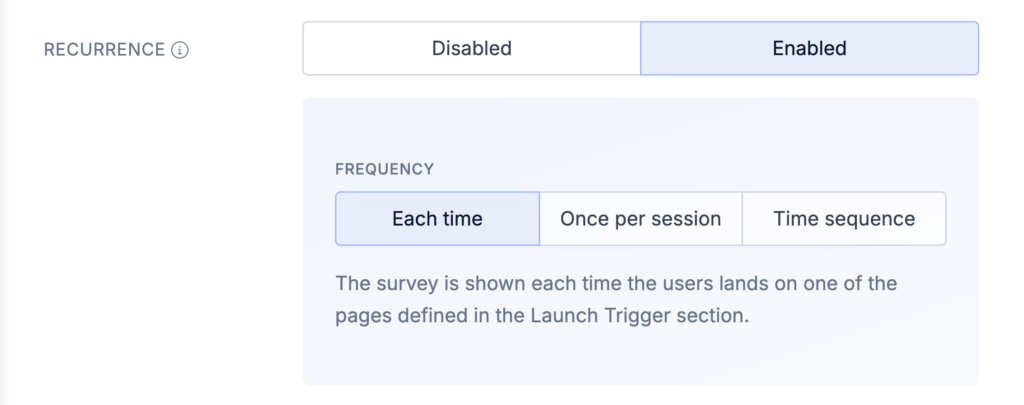Select the Enabled recurrence option
The image size is (1024, 405).
click(x=809, y=48)
